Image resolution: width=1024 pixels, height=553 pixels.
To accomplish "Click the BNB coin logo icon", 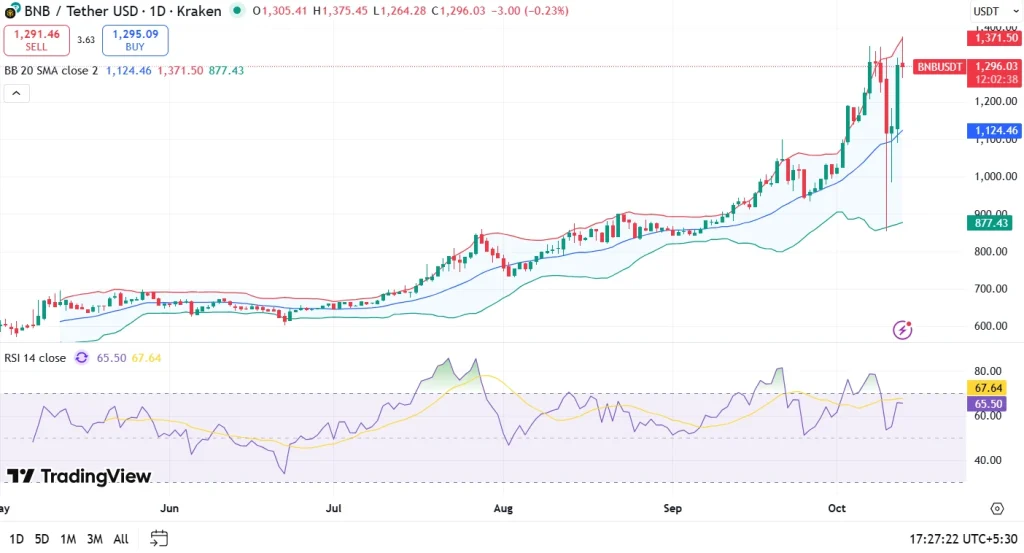I will (x=13, y=11).
